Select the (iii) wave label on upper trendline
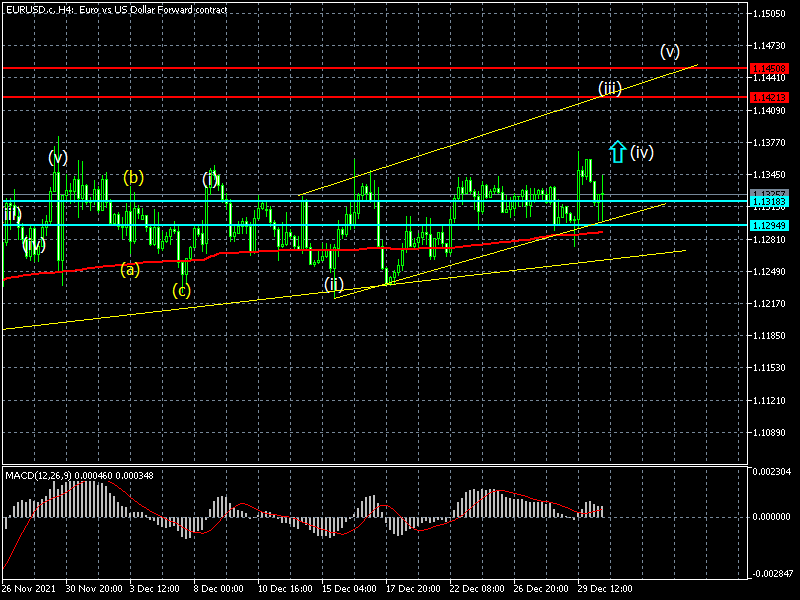 click(x=610, y=88)
